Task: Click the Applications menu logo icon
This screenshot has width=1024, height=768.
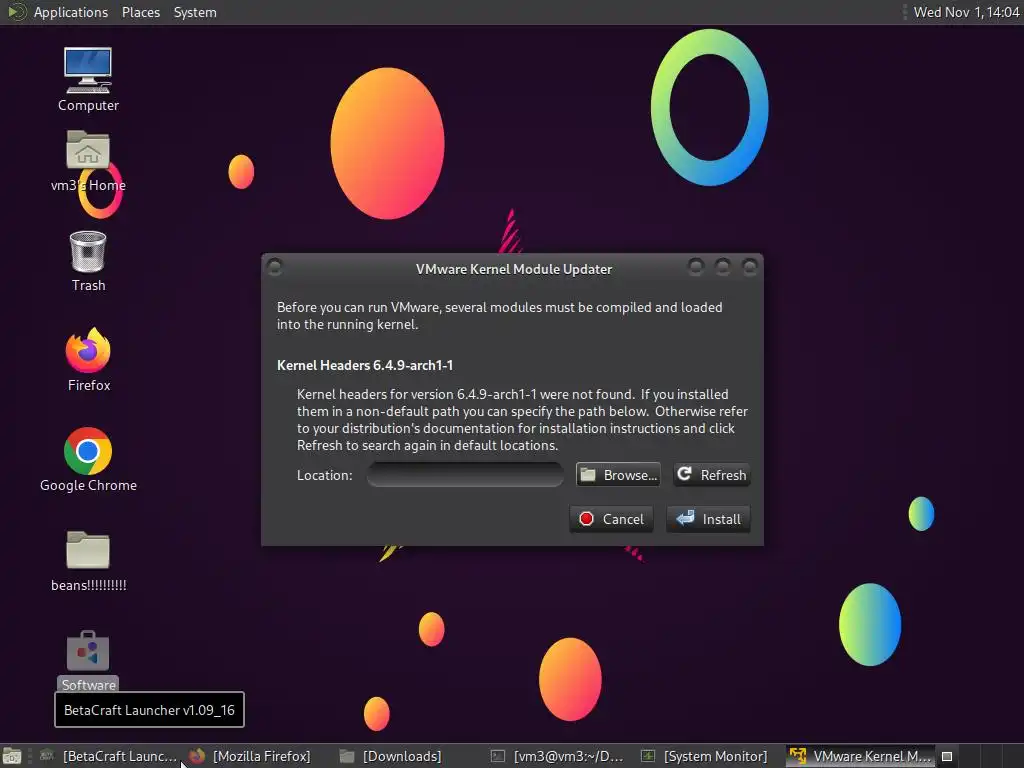Action: click(16, 12)
